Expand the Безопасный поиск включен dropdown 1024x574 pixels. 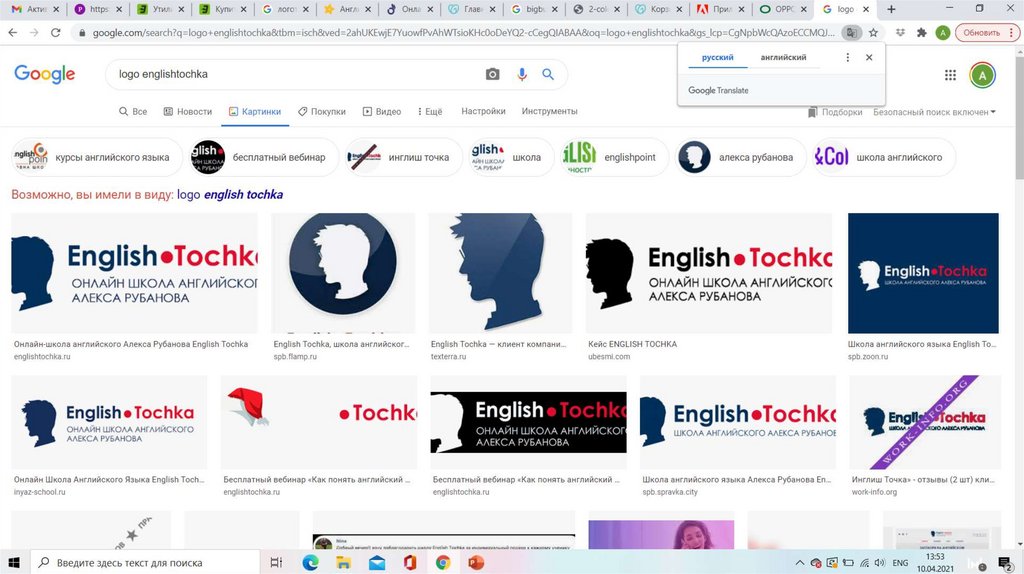(x=934, y=112)
